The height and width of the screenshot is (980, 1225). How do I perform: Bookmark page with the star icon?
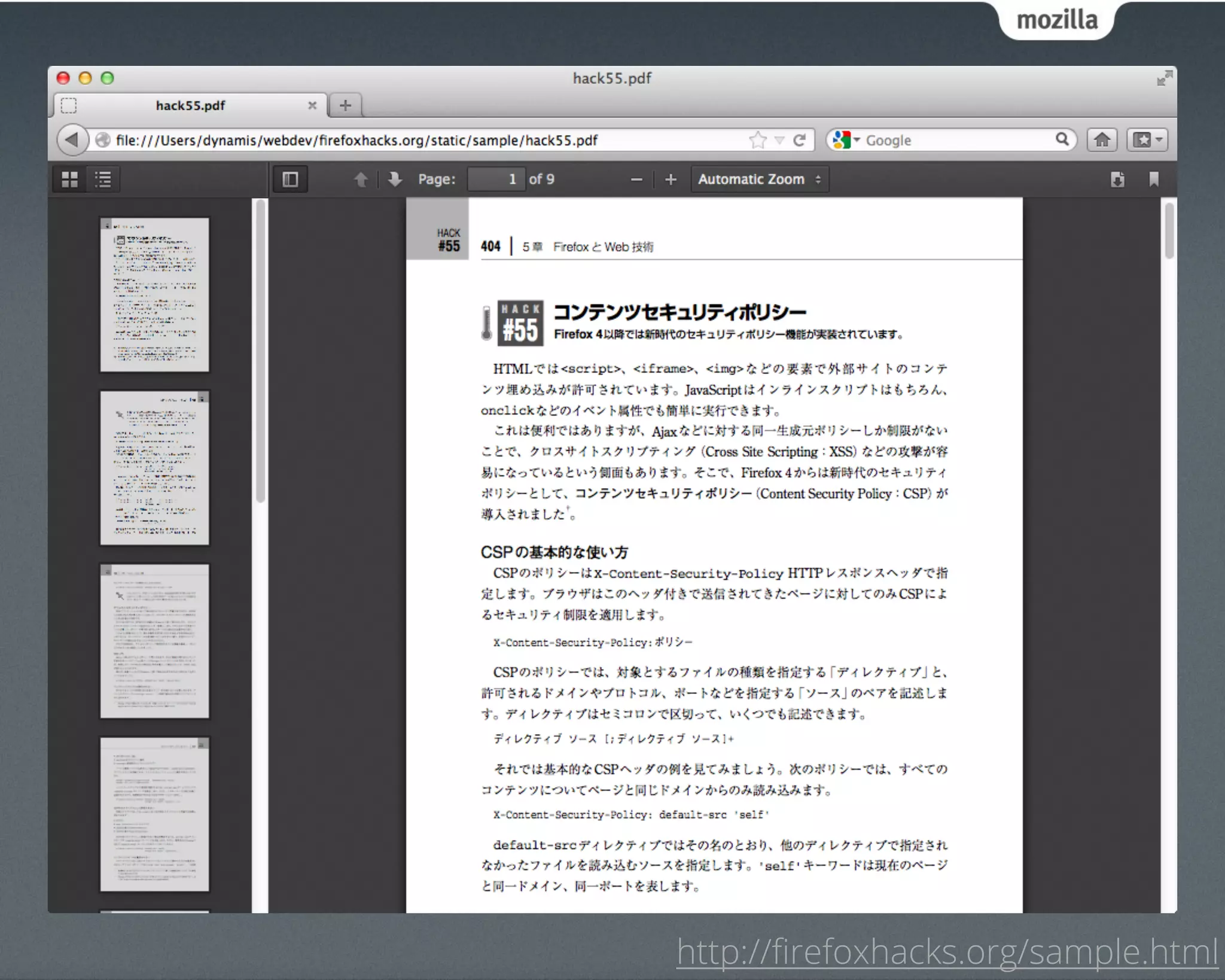(x=757, y=140)
